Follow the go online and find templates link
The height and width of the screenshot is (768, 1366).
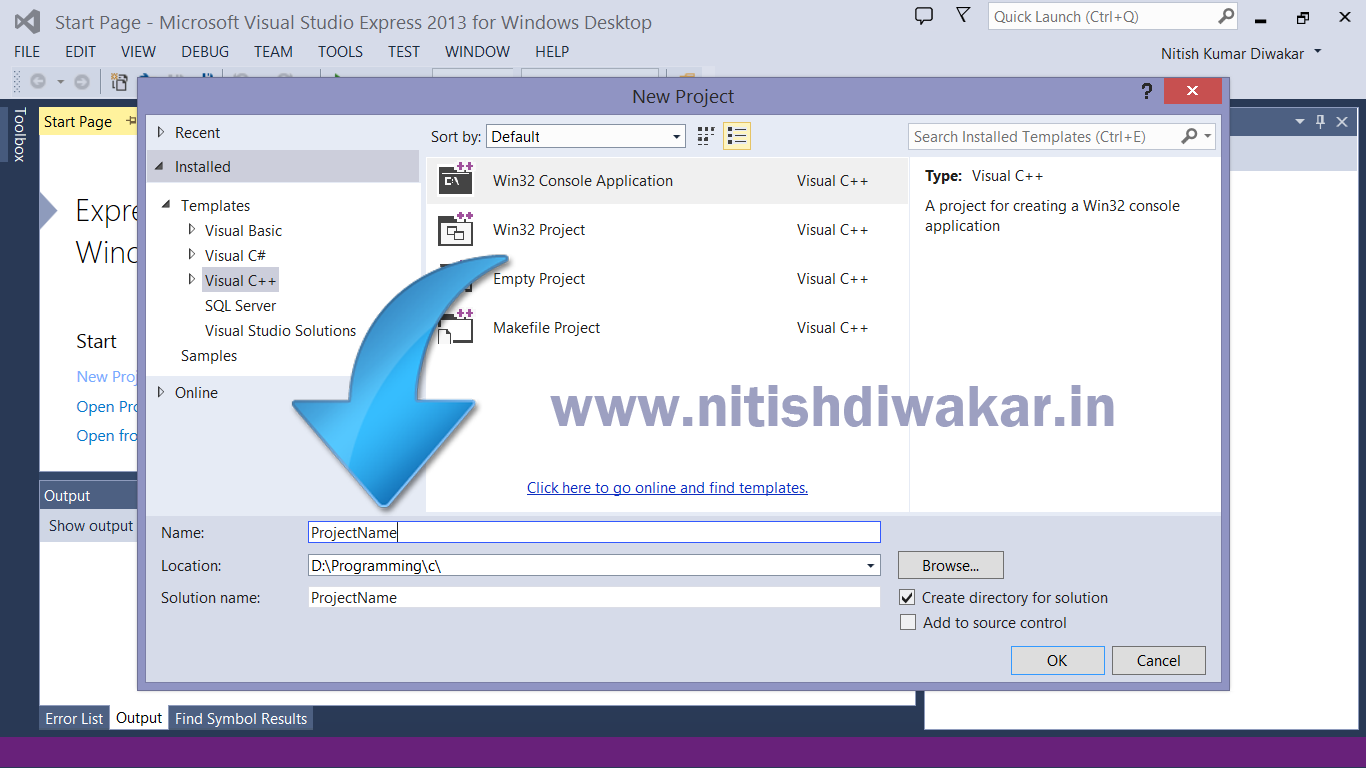click(667, 488)
